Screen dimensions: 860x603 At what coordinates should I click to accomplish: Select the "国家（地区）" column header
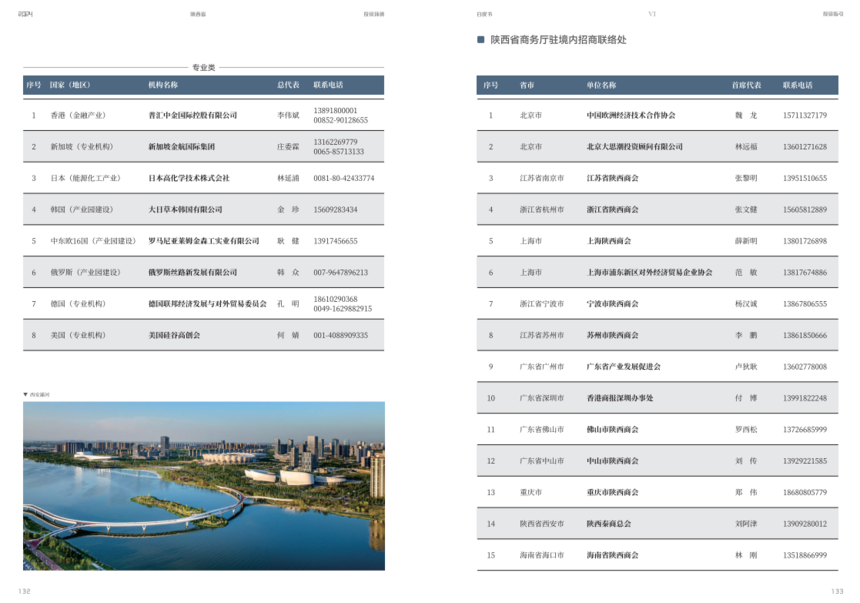(x=70, y=85)
